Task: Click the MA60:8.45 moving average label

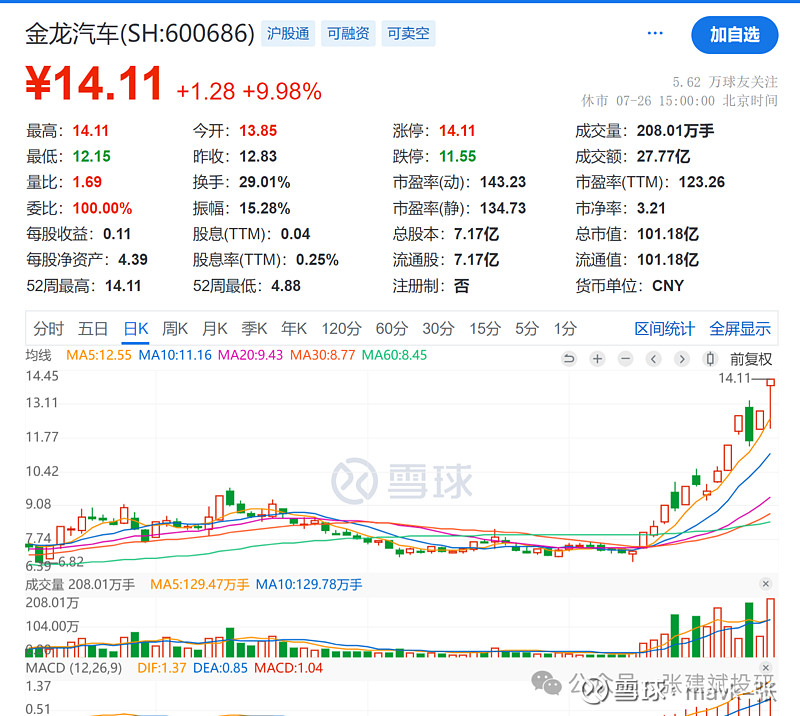Action: tap(394, 355)
